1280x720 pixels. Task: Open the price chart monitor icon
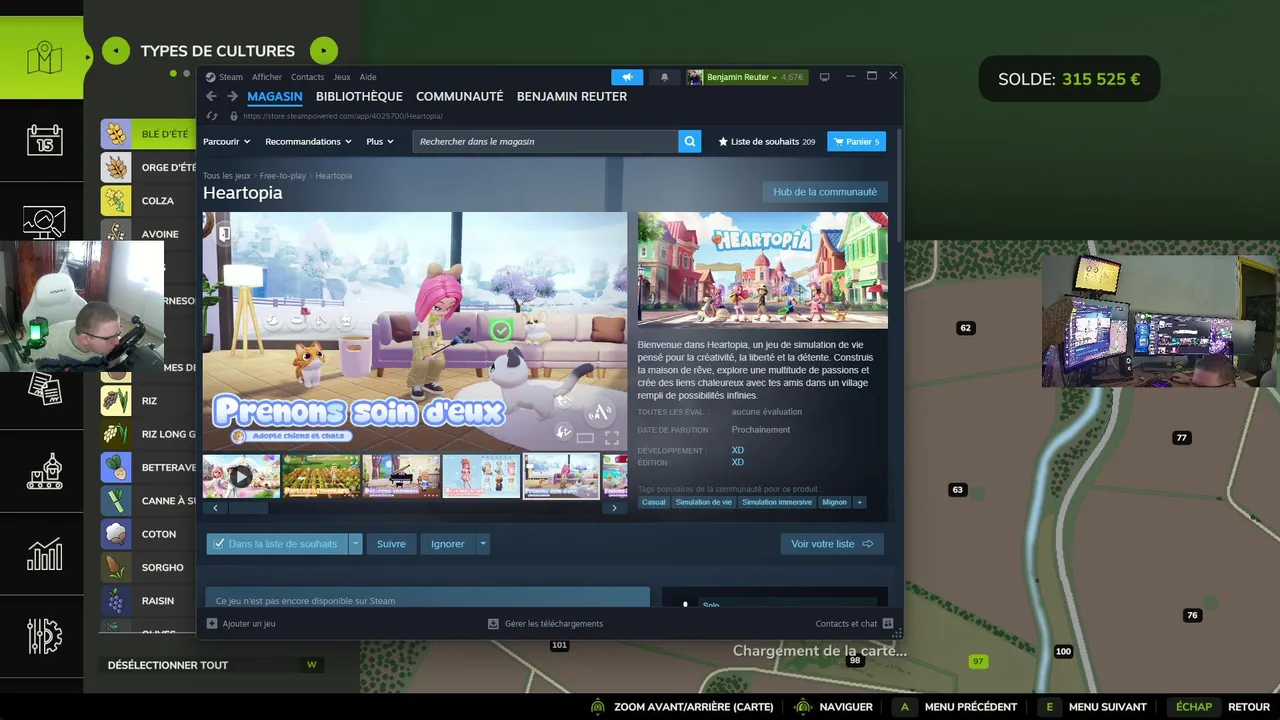coord(44,222)
